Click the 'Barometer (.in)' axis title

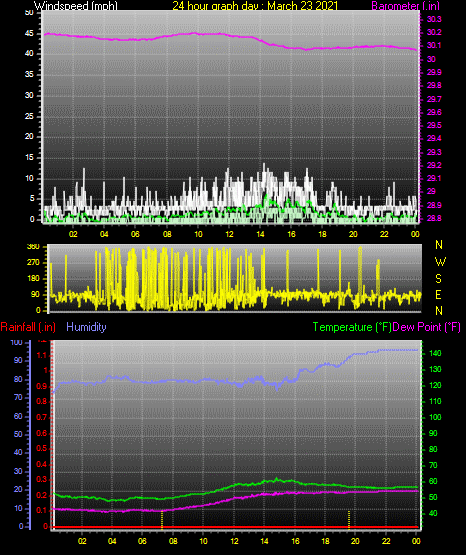click(x=405, y=6)
